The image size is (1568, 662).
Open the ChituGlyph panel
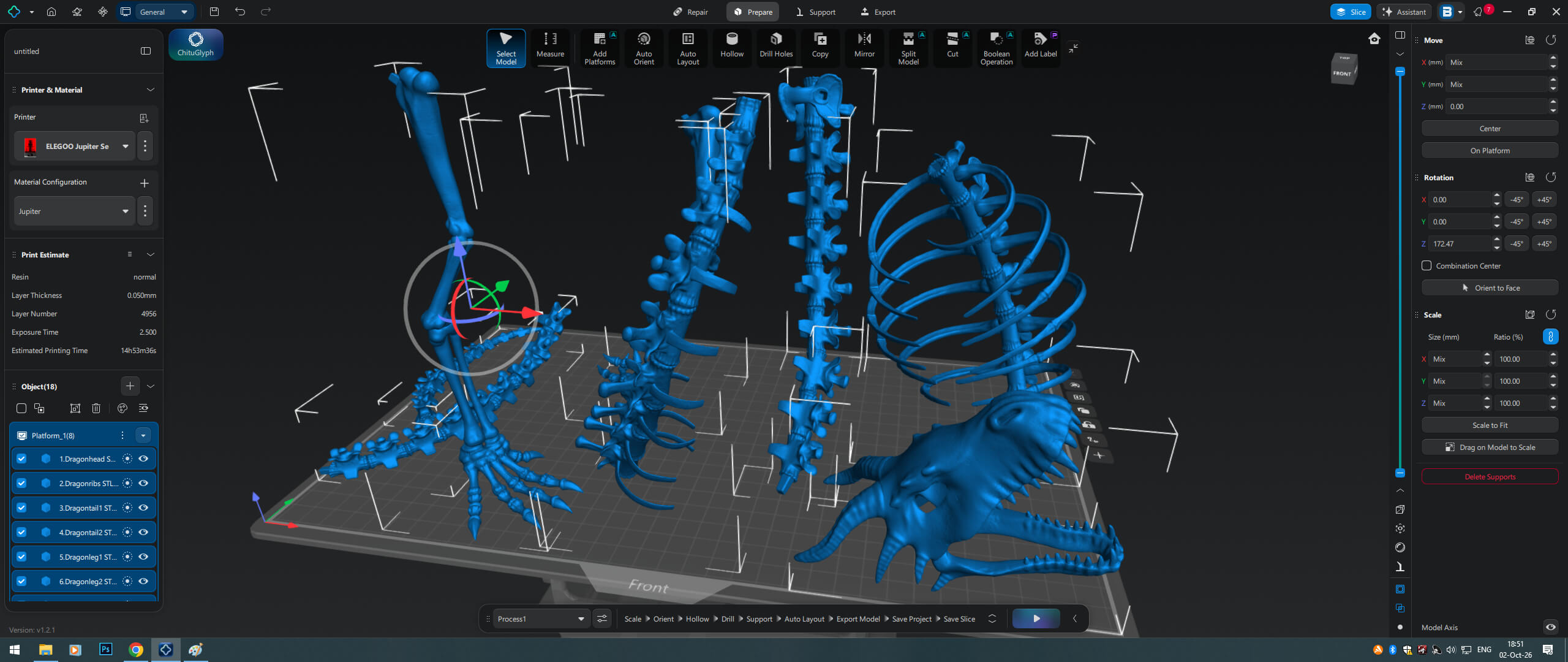tap(195, 45)
